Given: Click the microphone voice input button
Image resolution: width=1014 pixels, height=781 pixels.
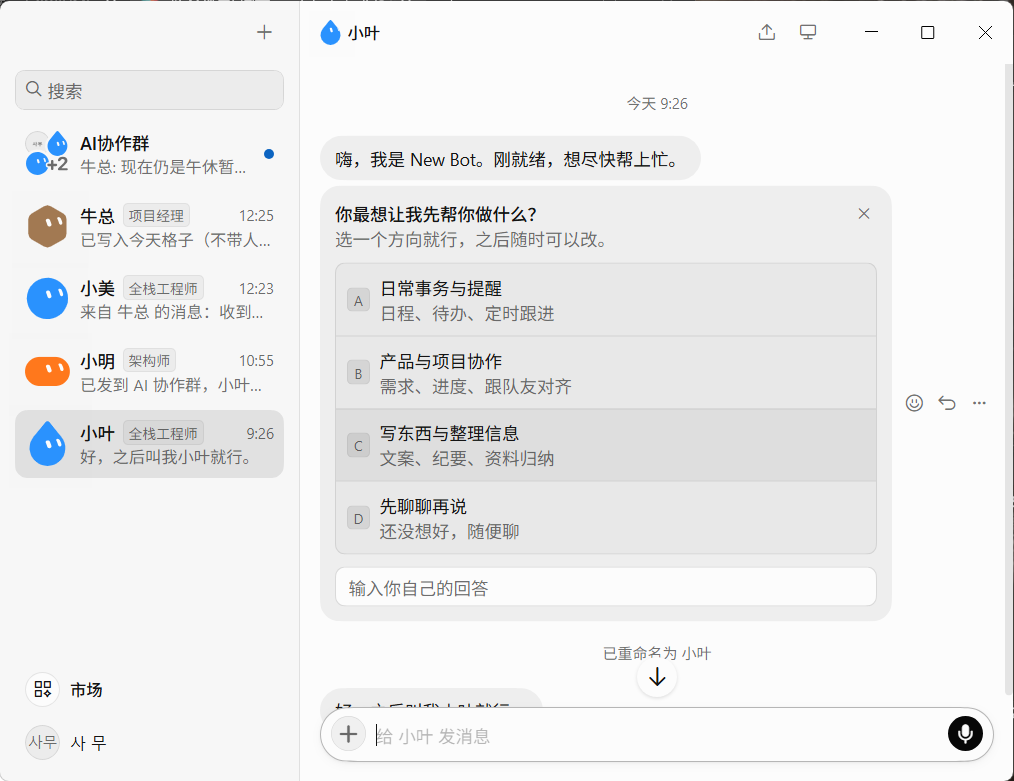Looking at the screenshot, I should pyautogui.click(x=965, y=734).
